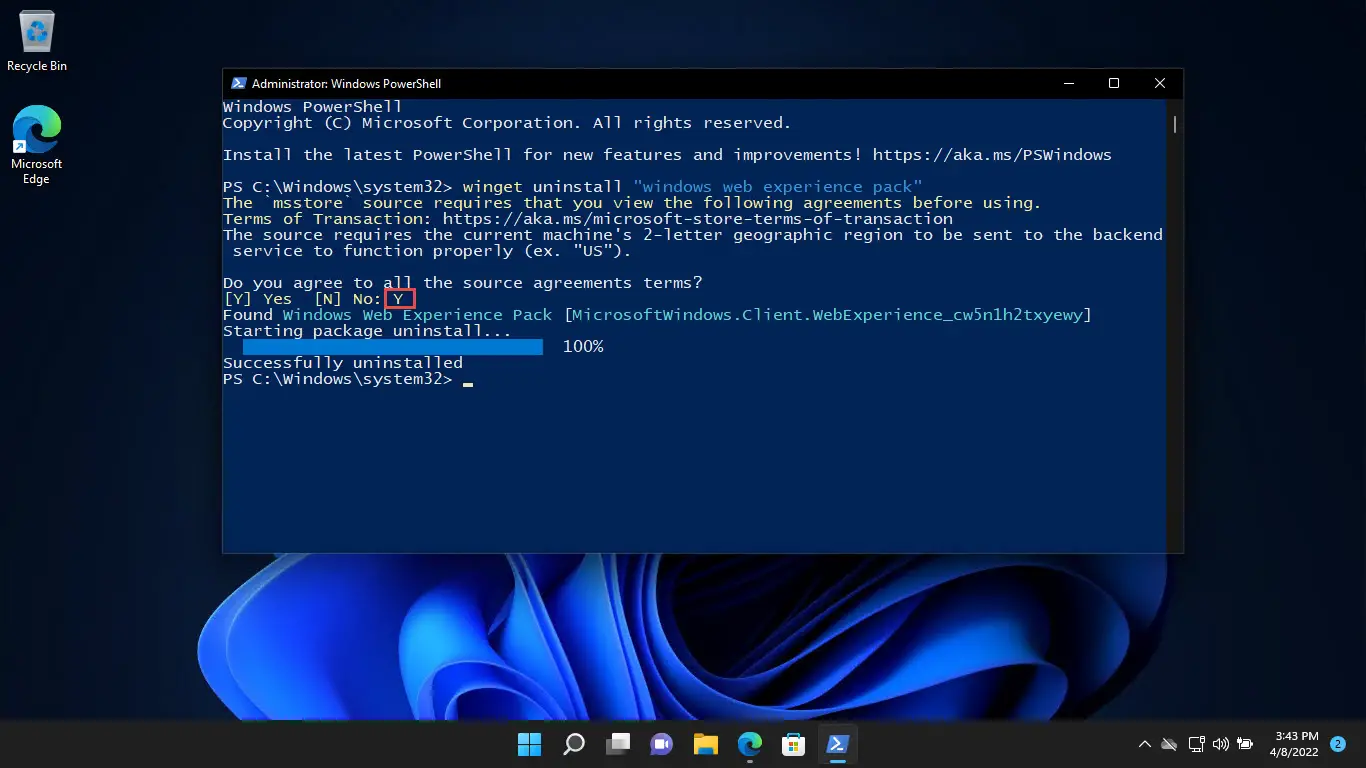Click "Successfully uninstalled" text line
The height and width of the screenshot is (768, 1366).
click(343, 363)
